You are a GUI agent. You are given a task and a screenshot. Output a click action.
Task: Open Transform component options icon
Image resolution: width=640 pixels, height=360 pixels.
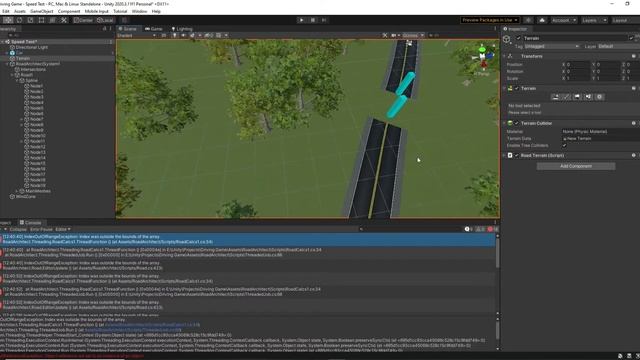coord(633,56)
